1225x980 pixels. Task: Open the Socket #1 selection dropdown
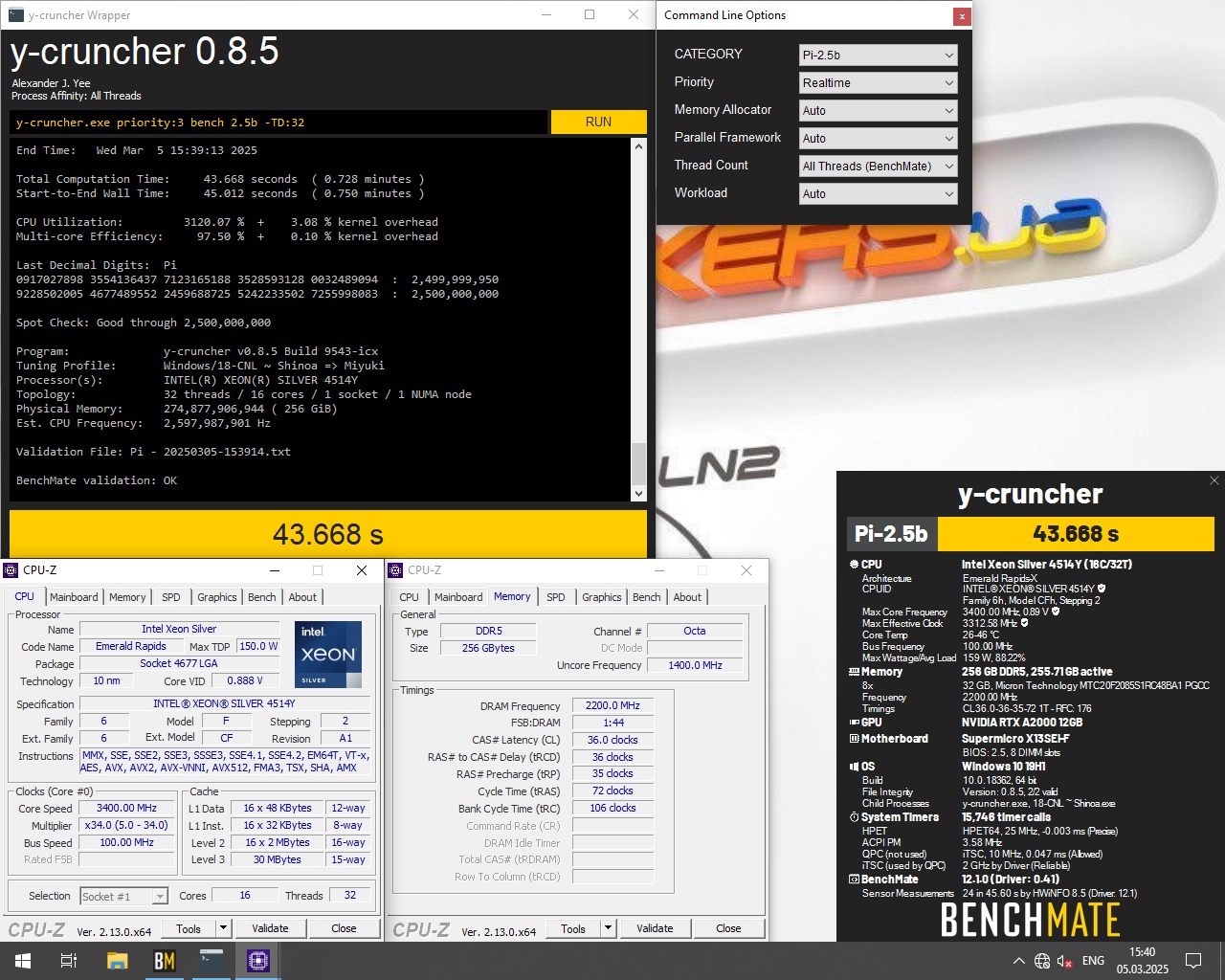(124, 897)
